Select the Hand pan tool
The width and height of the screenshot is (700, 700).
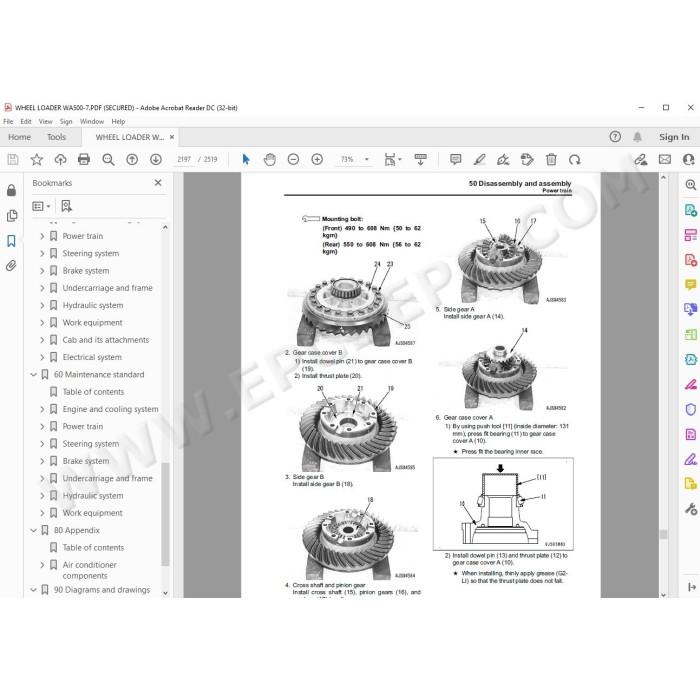point(270,159)
